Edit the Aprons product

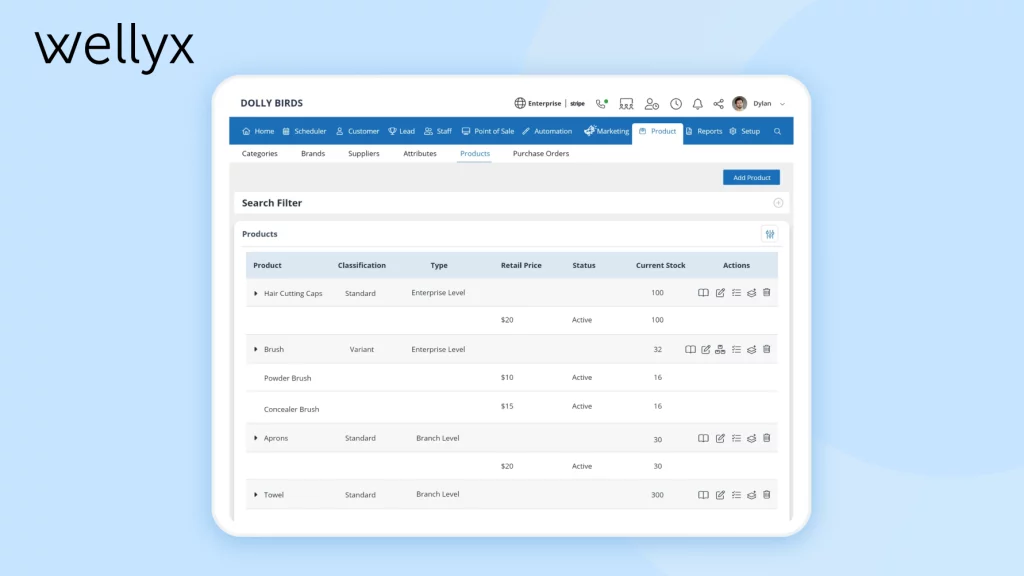(720, 438)
